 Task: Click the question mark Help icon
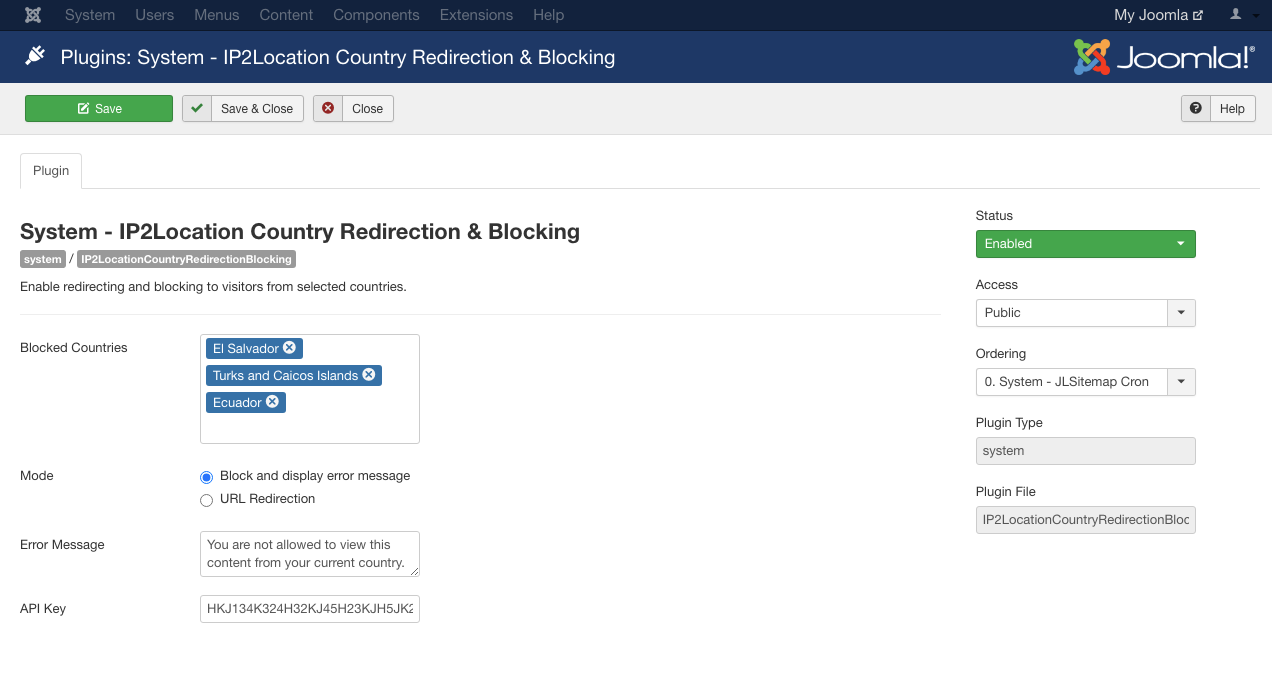[1196, 108]
